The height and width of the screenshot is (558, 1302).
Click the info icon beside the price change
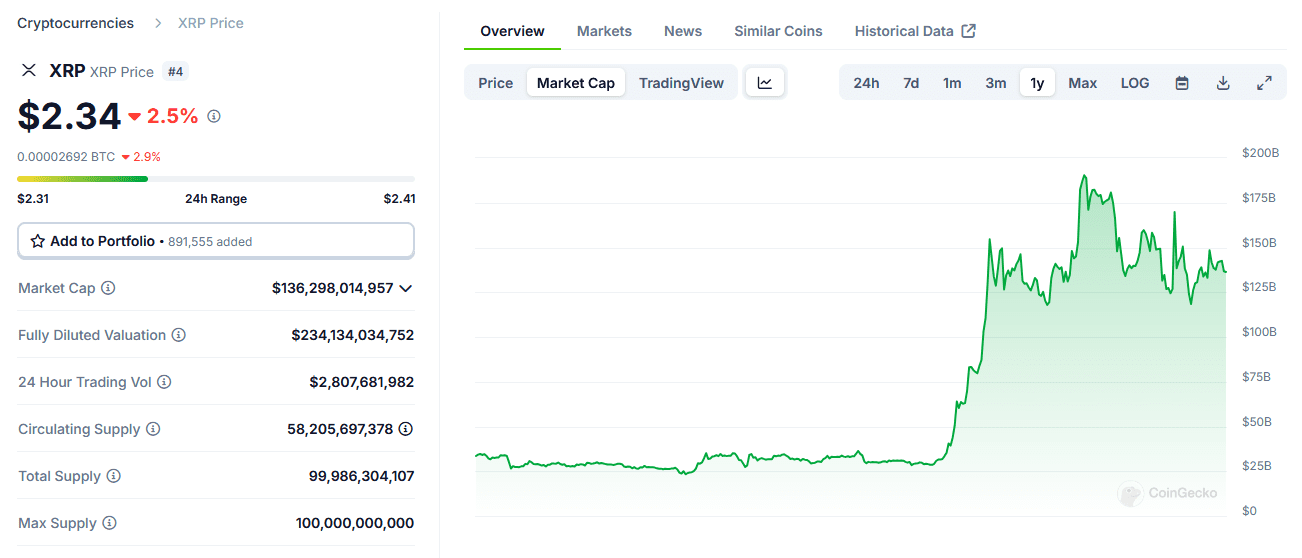coord(214,116)
